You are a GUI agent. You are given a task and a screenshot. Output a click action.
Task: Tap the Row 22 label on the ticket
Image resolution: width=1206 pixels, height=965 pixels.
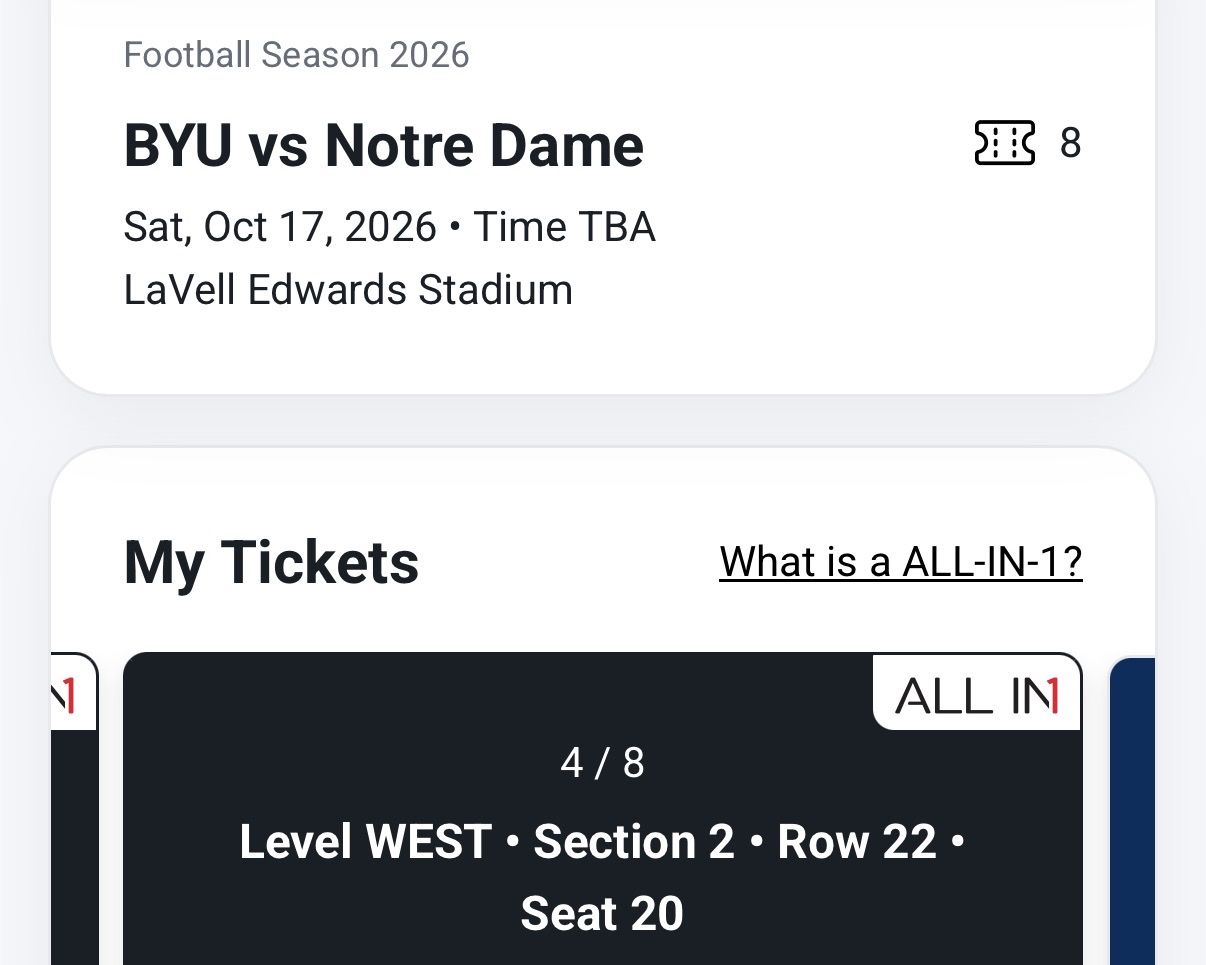857,841
